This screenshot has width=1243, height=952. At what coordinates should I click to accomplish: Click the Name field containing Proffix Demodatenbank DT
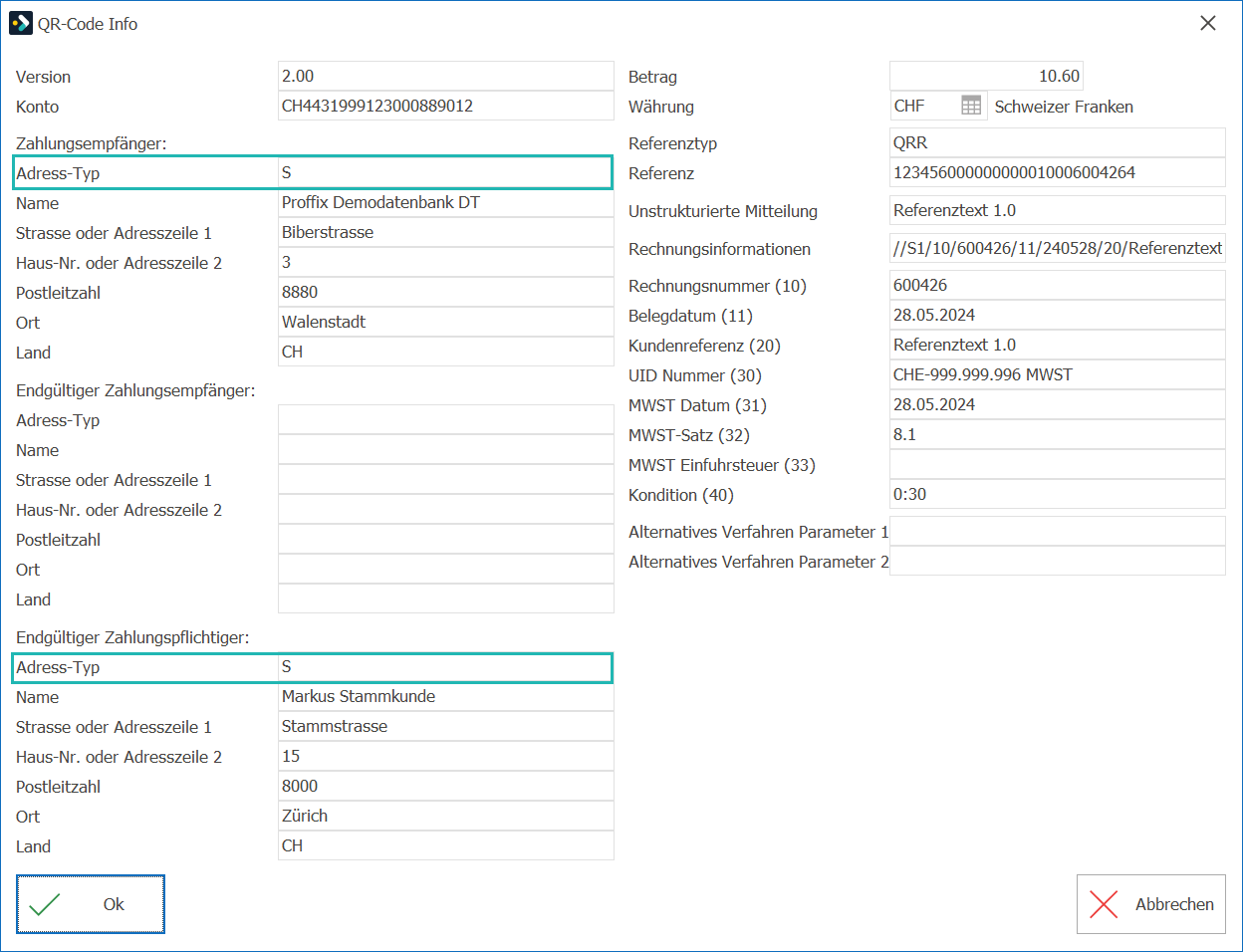click(446, 202)
